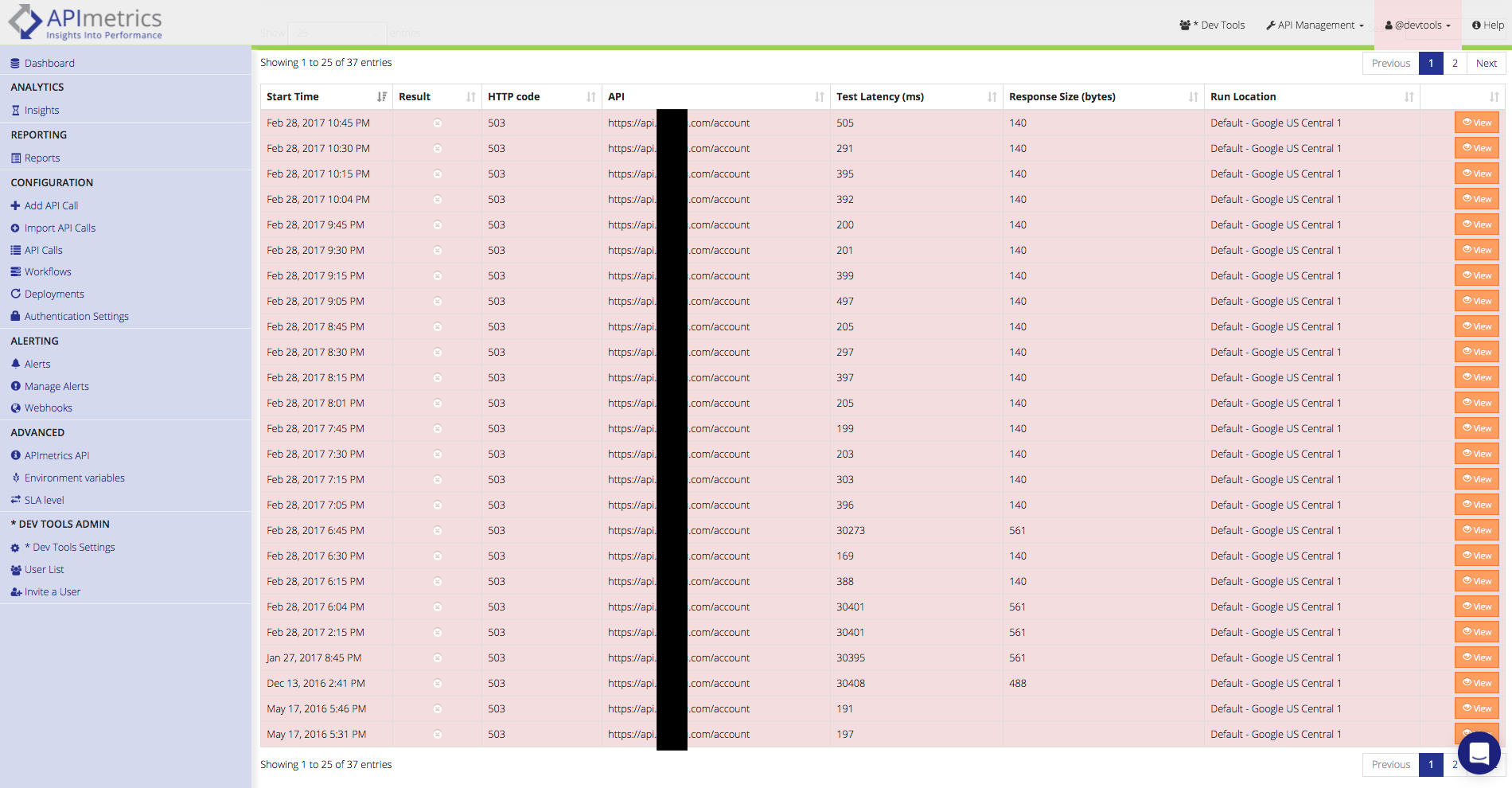Click the APImetrics API info icon
This screenshot has width=1512, height=788.
15,455
